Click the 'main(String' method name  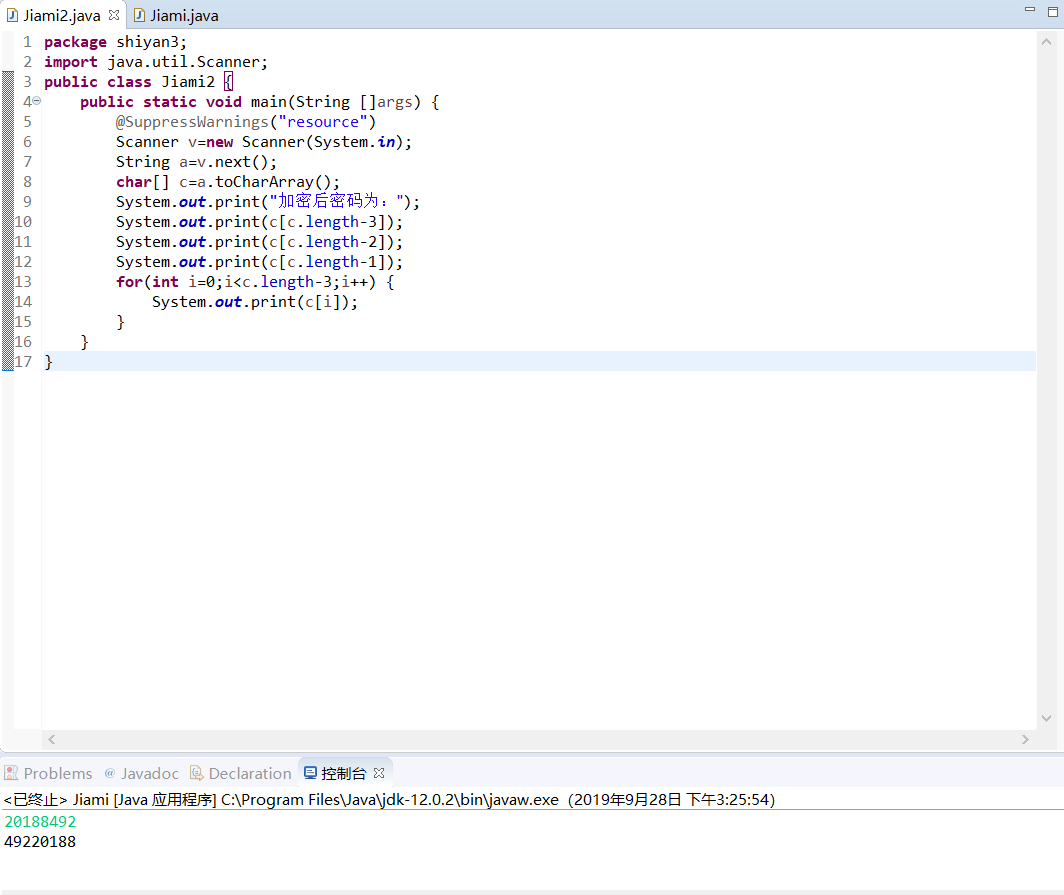301,102
